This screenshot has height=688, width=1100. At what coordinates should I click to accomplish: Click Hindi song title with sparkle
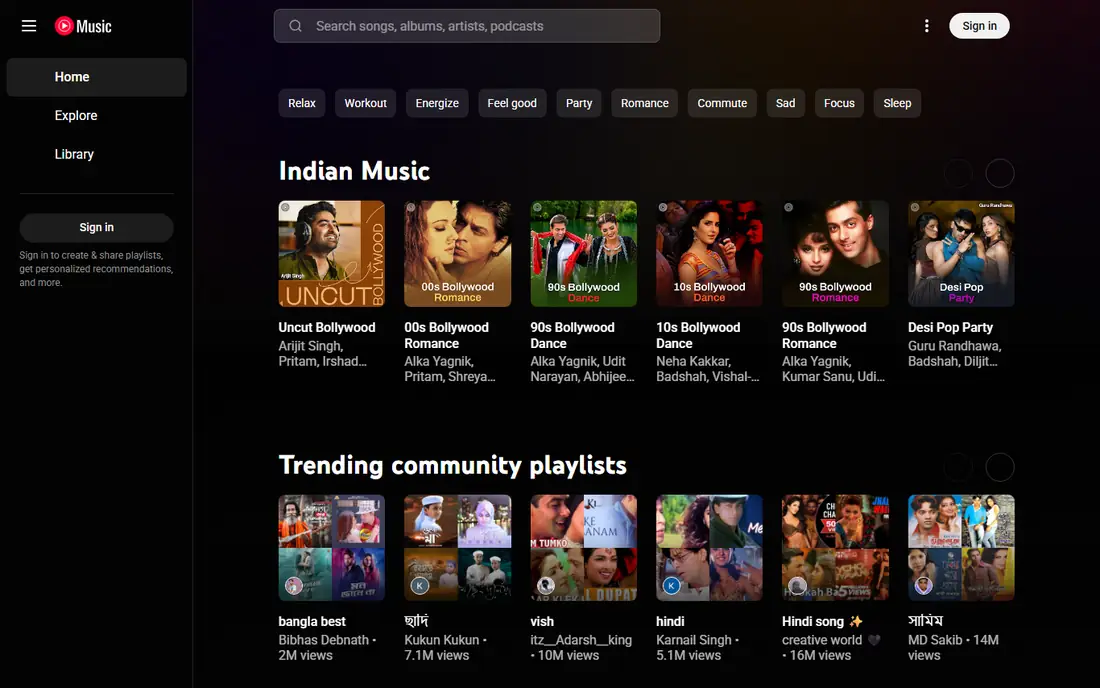click(x=822, y=621)
